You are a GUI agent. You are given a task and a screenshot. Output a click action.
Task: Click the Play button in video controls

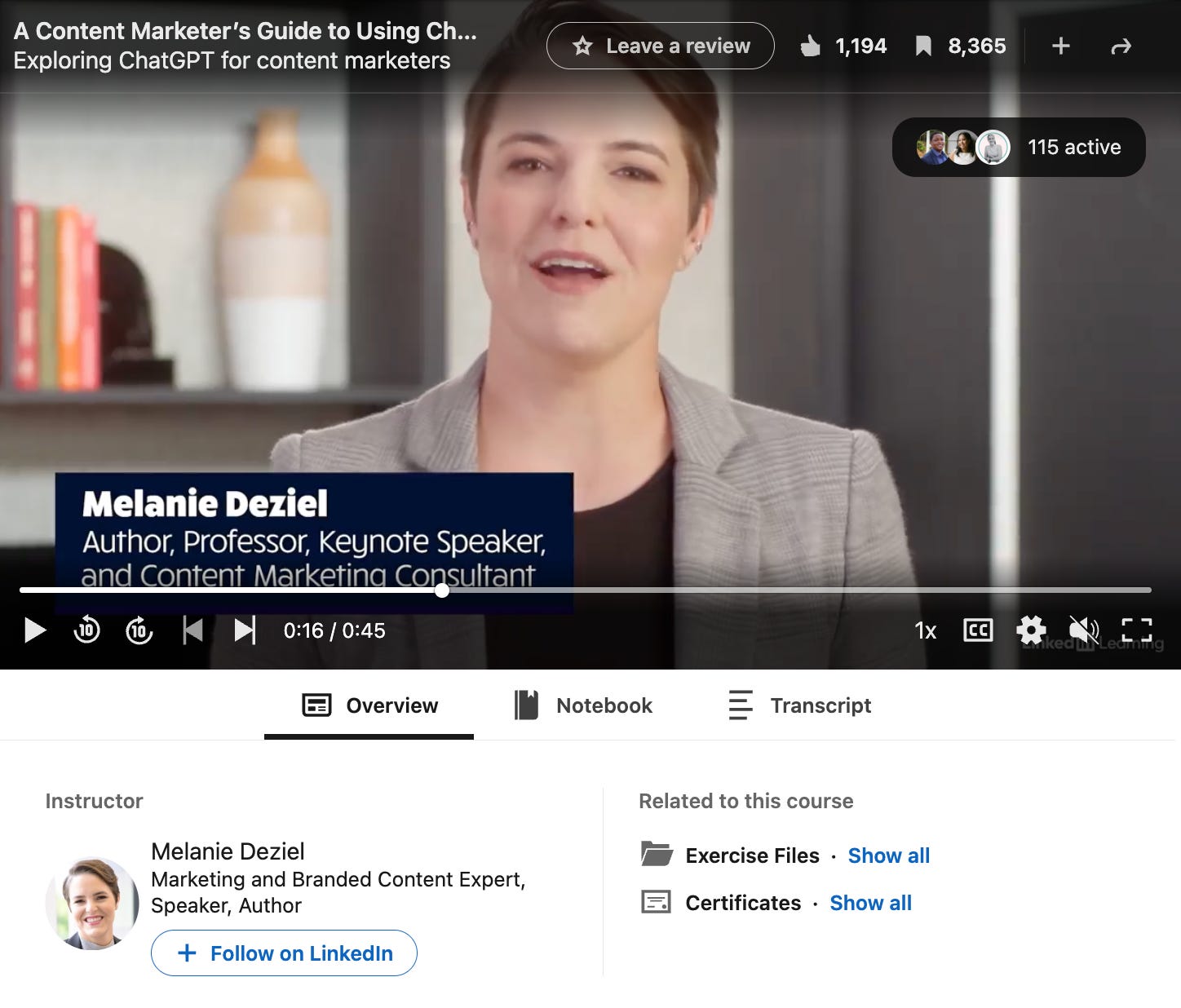click(34, 630)
